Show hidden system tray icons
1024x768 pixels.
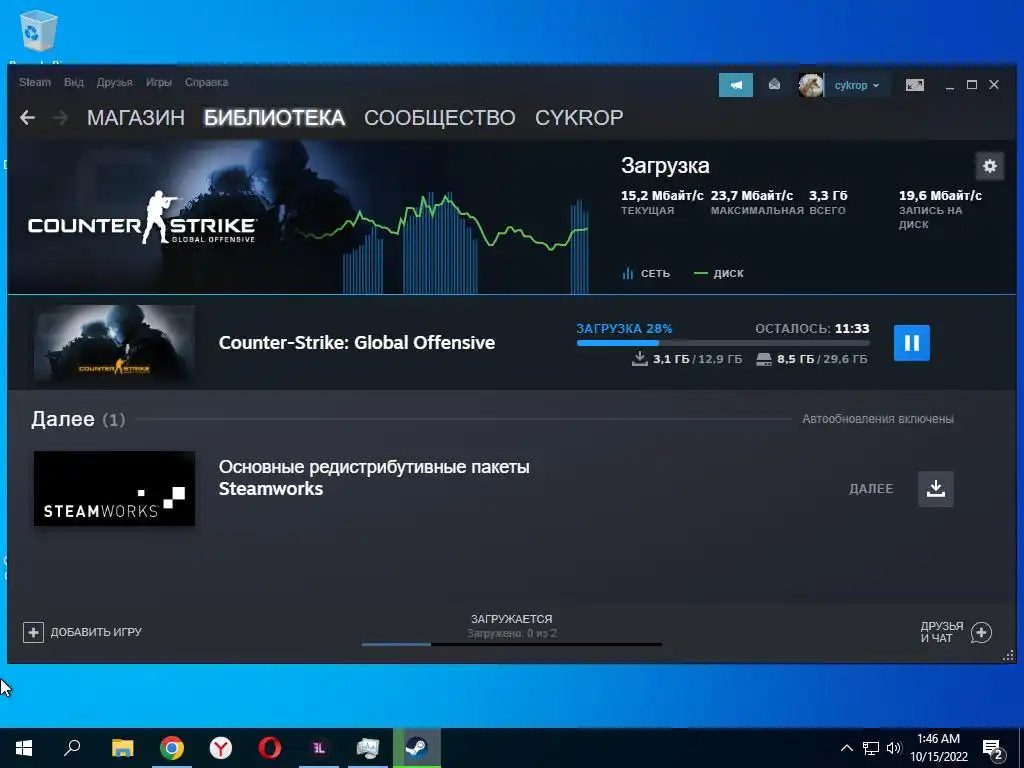pos(846,748)
